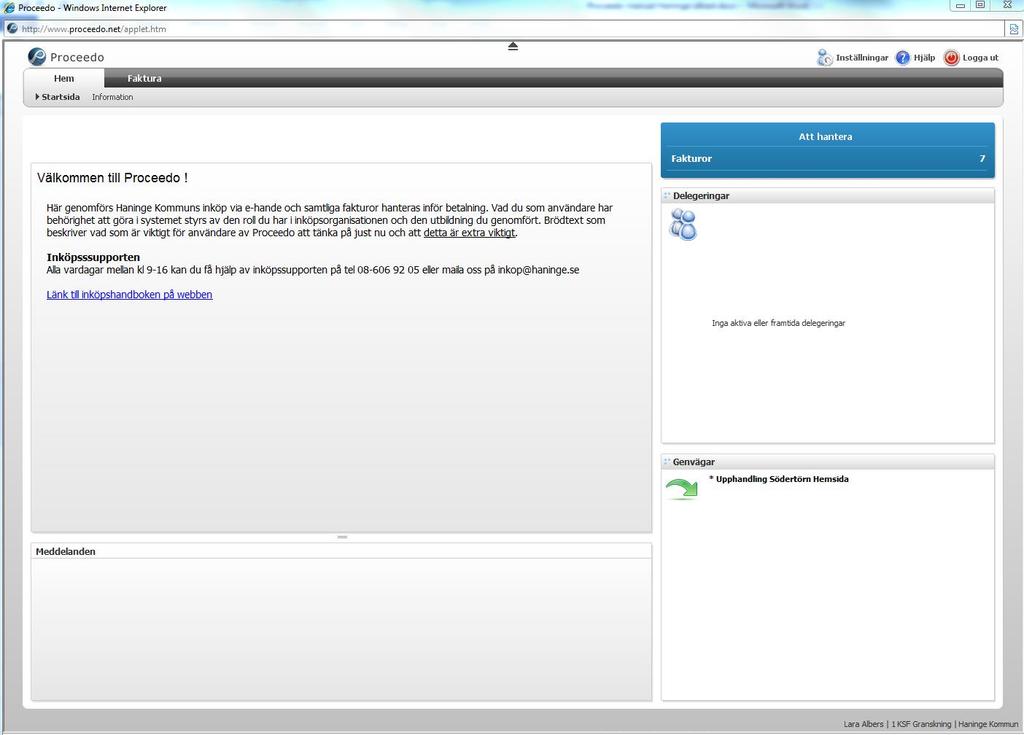Click the Proceedo logo icon

click(37, 57)
